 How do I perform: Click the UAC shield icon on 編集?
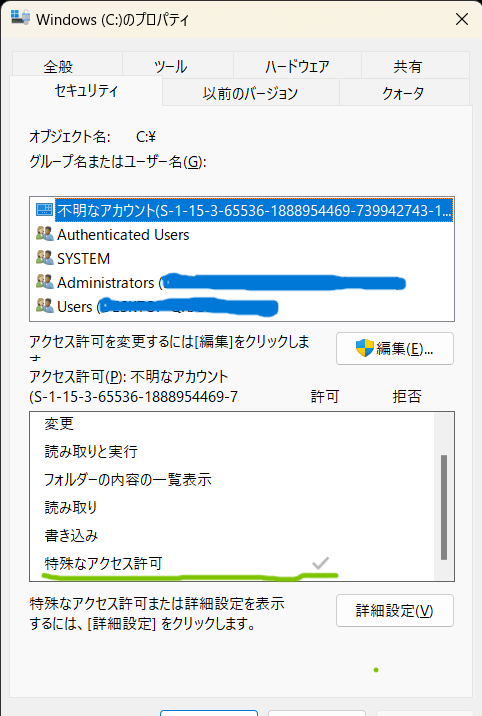365,348
